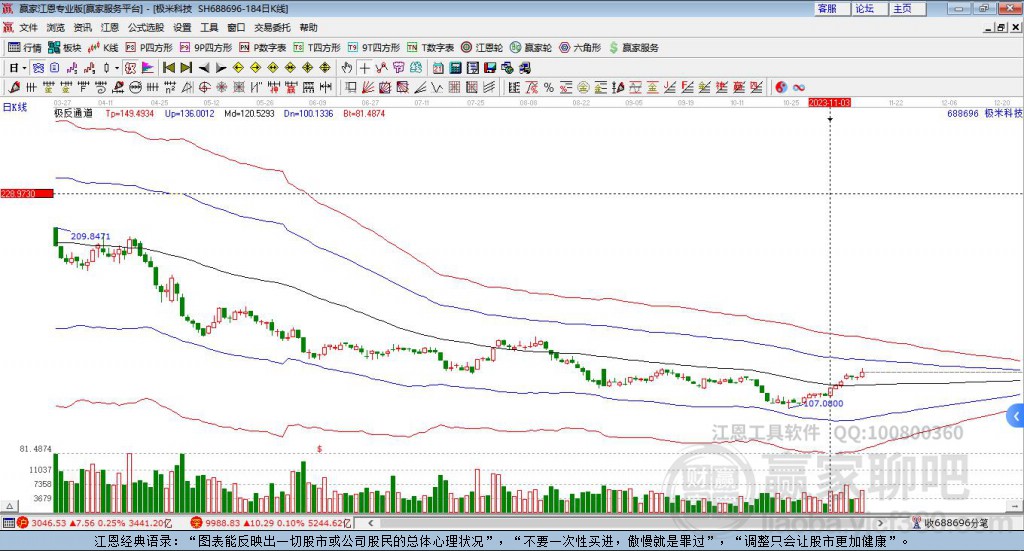
Task: Click the calendar icon showing 21
Action: click(x=438, y=68)
